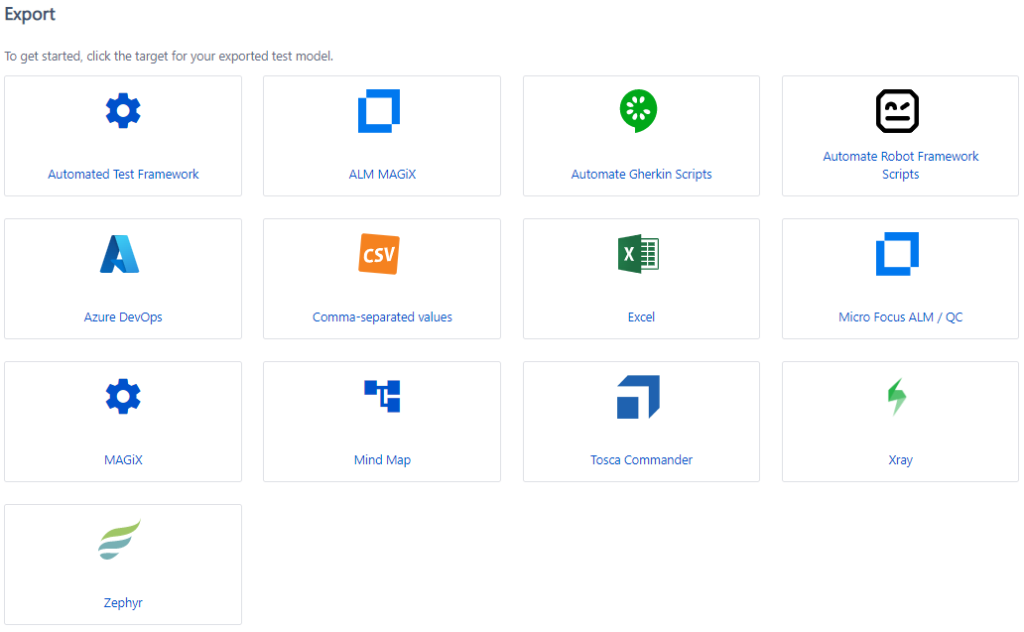Click the Zephyr swoosh icon

pos(120,539)
